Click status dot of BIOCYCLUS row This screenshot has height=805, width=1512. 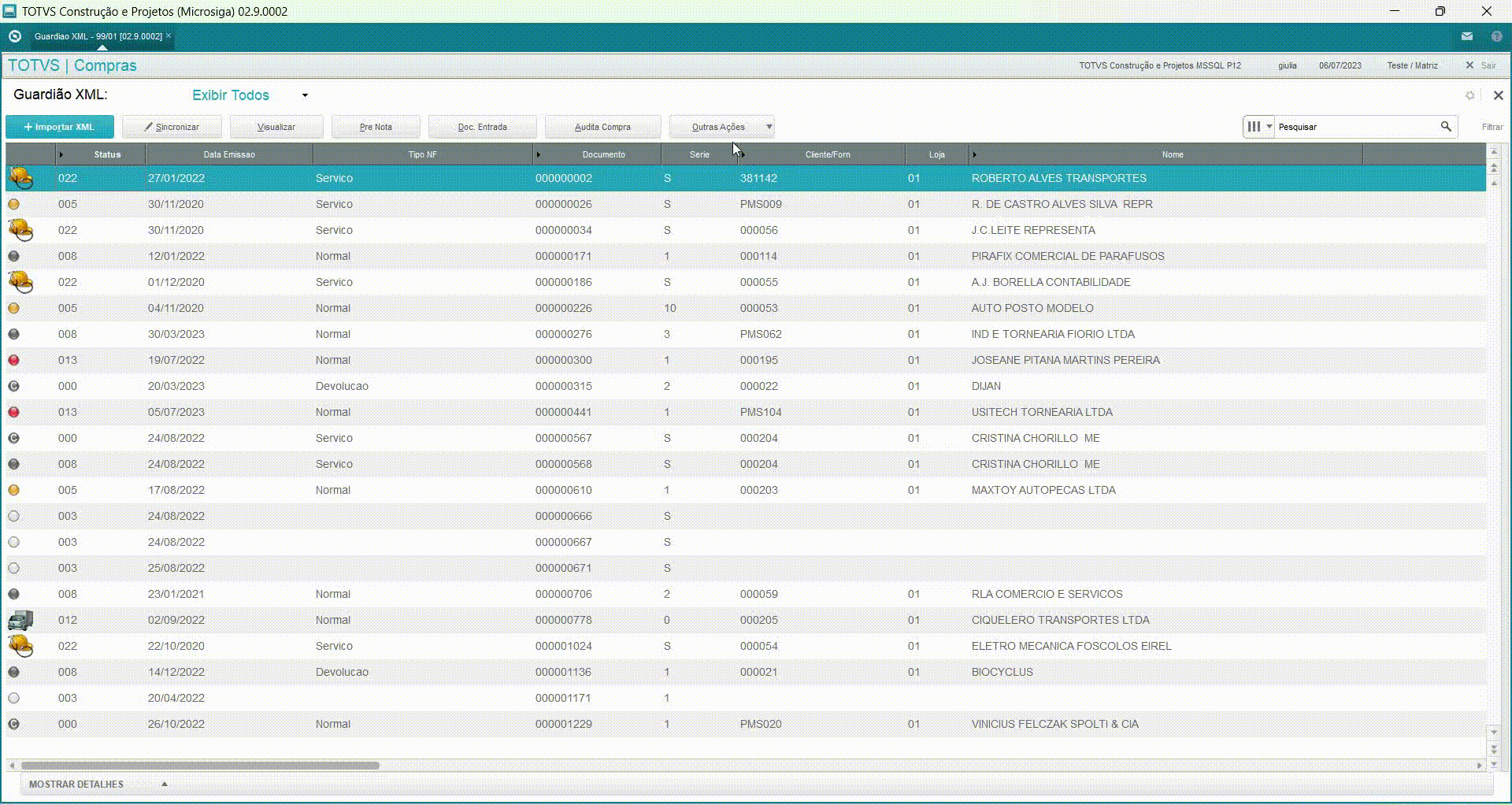[x=13, y=672]
